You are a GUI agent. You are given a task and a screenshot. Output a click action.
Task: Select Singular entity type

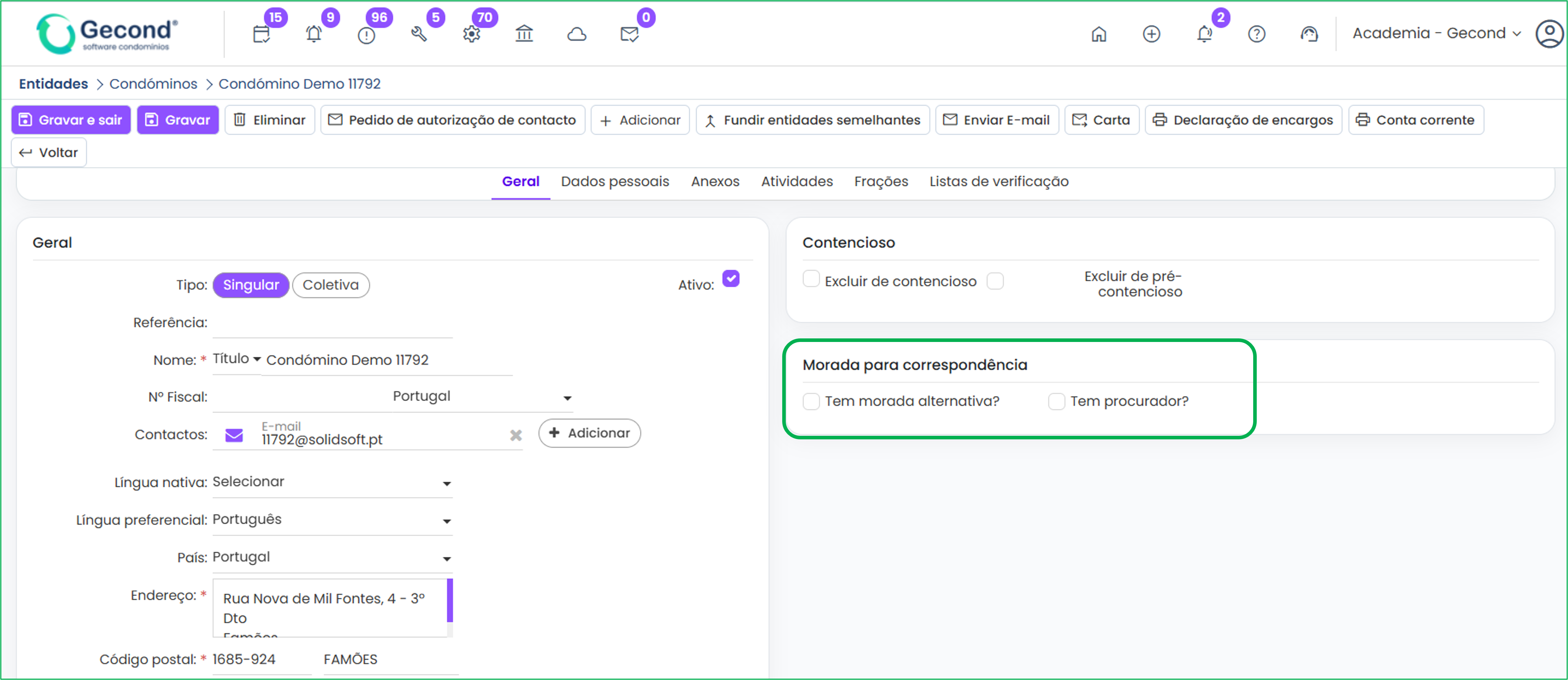tap(251, 285)
